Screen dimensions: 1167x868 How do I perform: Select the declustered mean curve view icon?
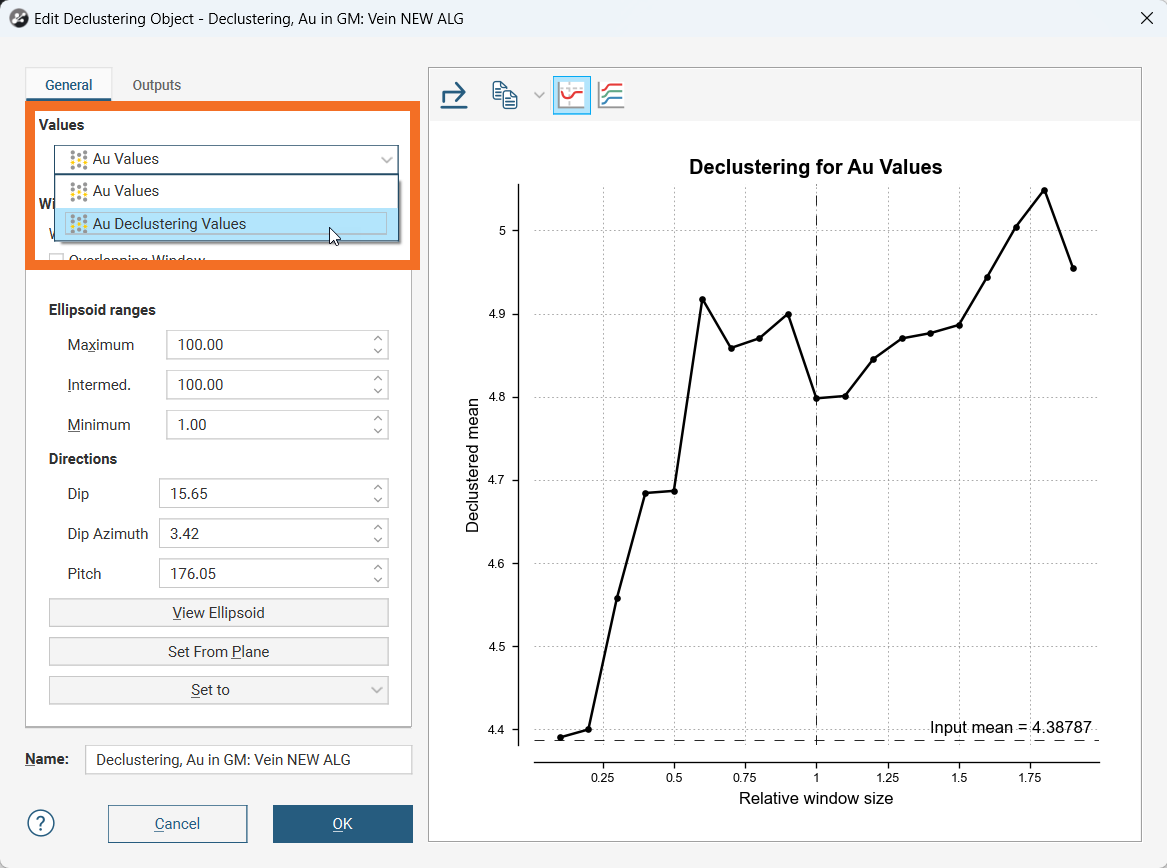pyautogui.click(x=572, y=96)
